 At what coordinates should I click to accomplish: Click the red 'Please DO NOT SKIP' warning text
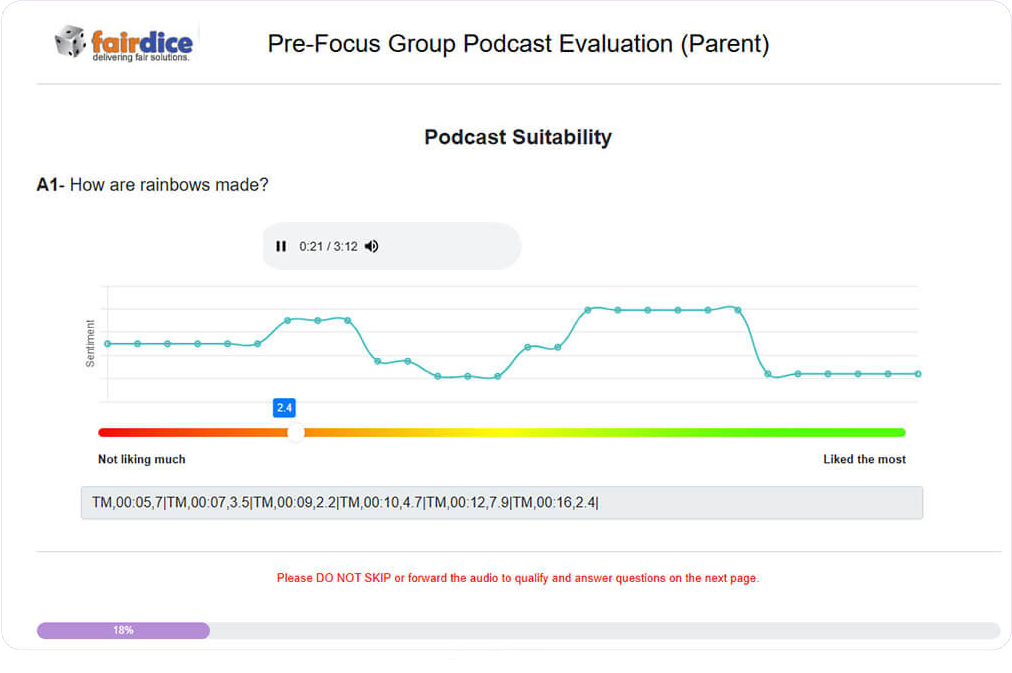(517, 578)
